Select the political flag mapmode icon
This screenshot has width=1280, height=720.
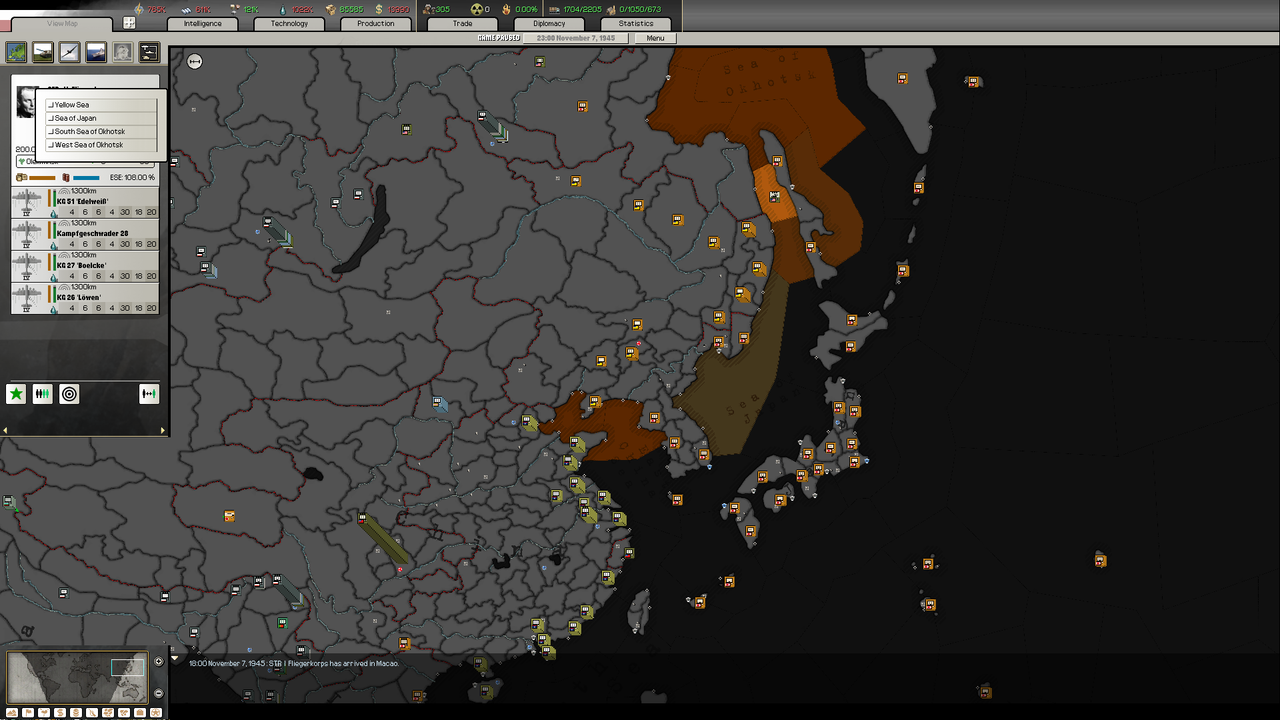[x=28, y=712]
